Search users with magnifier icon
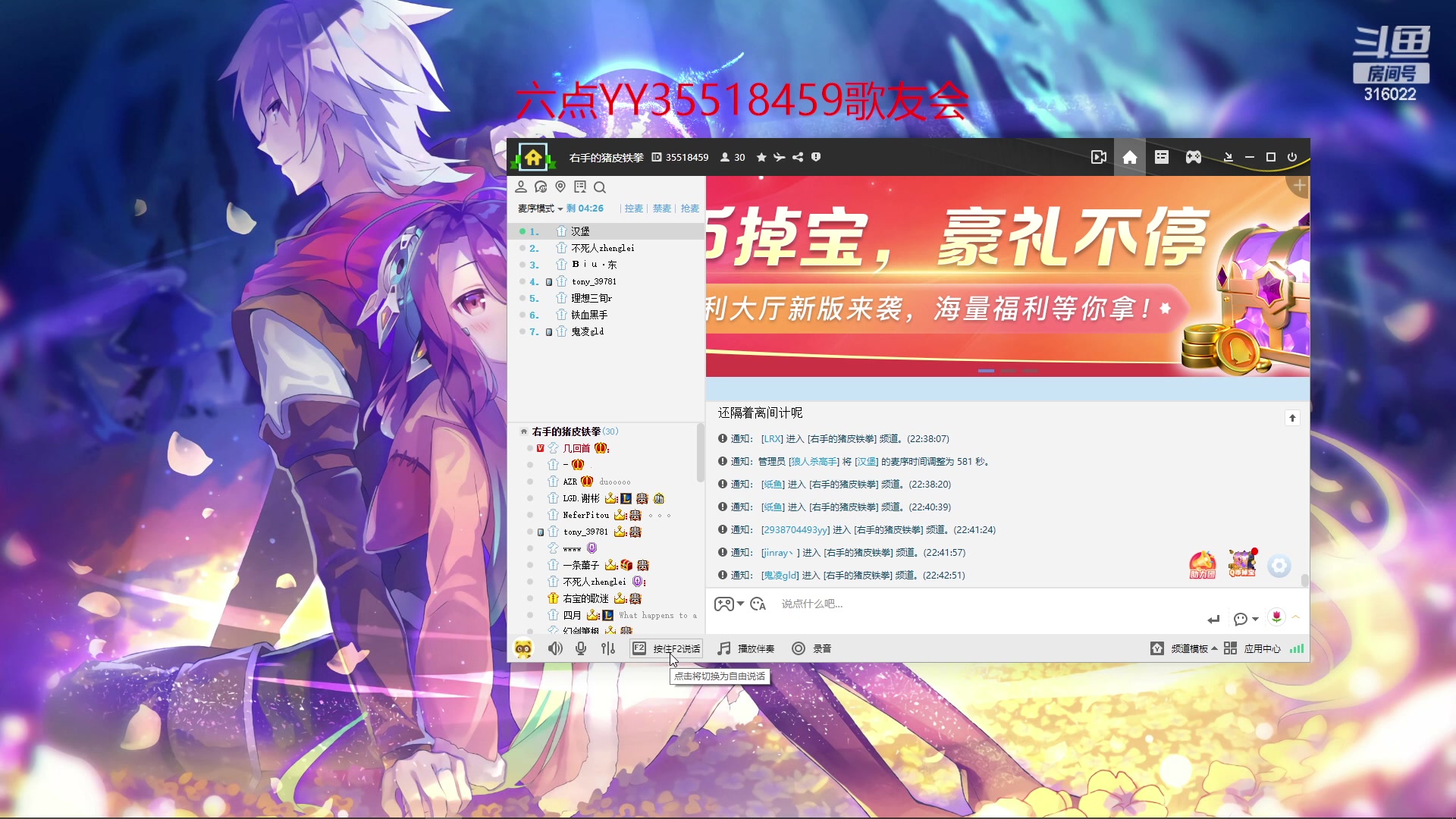Image resolution: width=1456 pixels, height=819 pixels. click(x=600, y=187)
